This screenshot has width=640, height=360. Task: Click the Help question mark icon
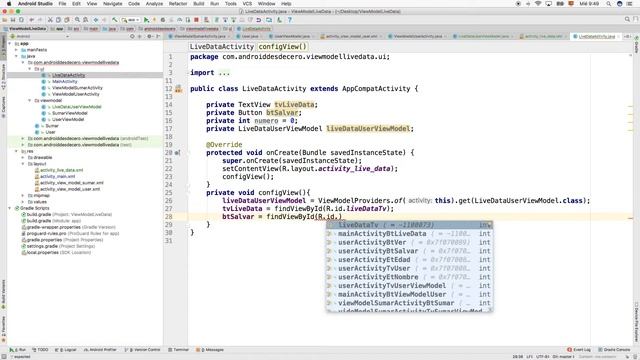pyautogui.click(x=289, y=20)
